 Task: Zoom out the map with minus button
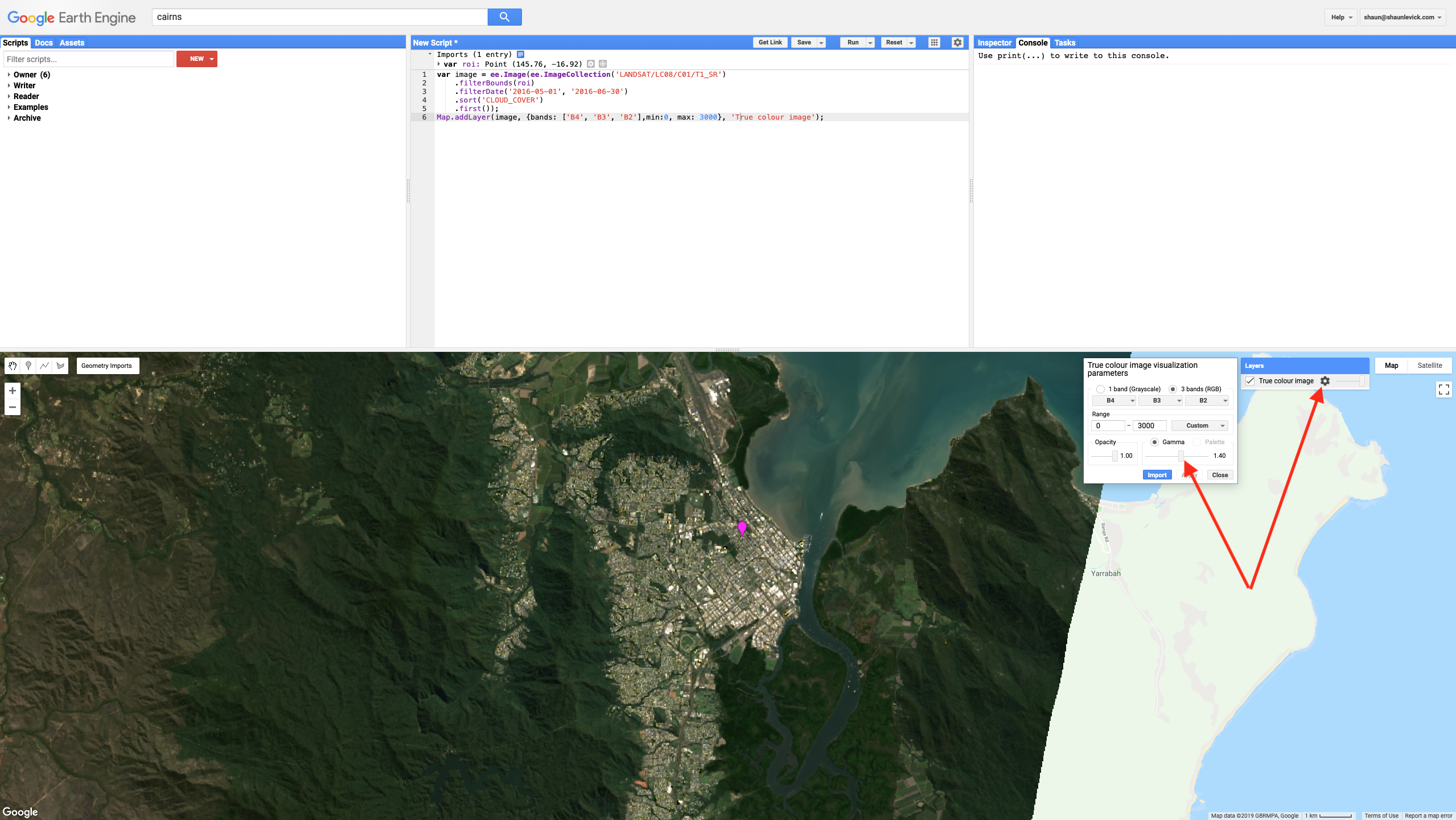pyautogui.click(x=13, y=407)
